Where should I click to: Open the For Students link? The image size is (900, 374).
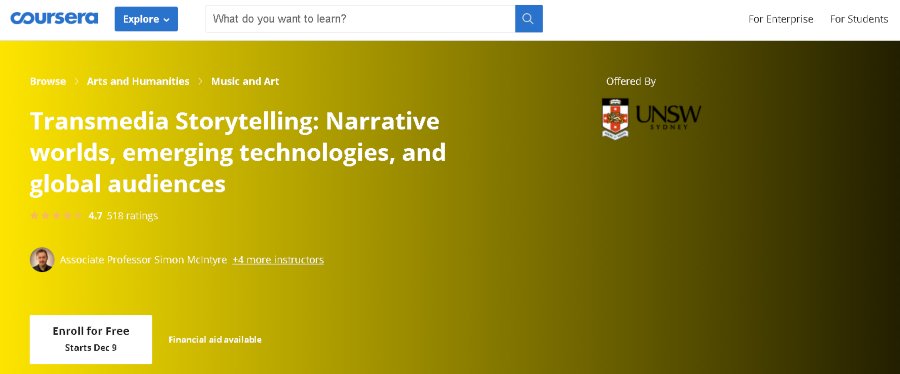859,19
